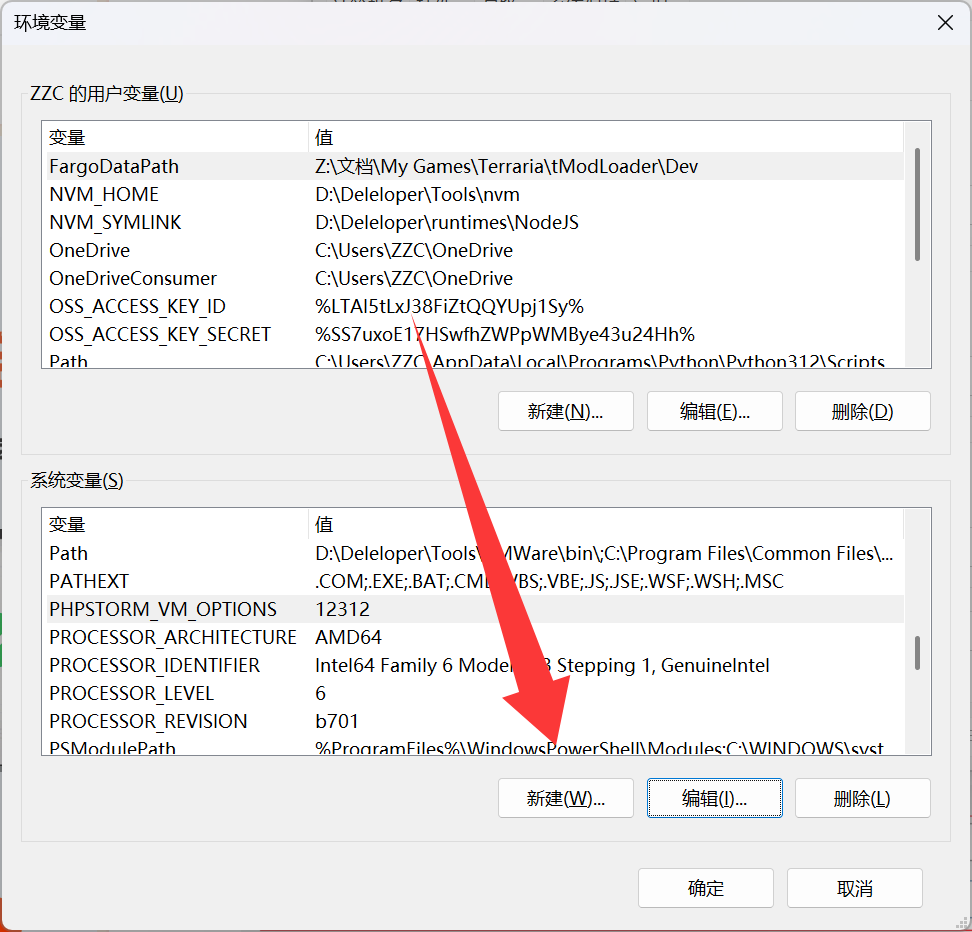The height and width of the screenshot is (932, 972).
Task: Click the %LTAI5tLxJ38FiZtQQYUpj1Sy% value
Action: click(449, 306)
